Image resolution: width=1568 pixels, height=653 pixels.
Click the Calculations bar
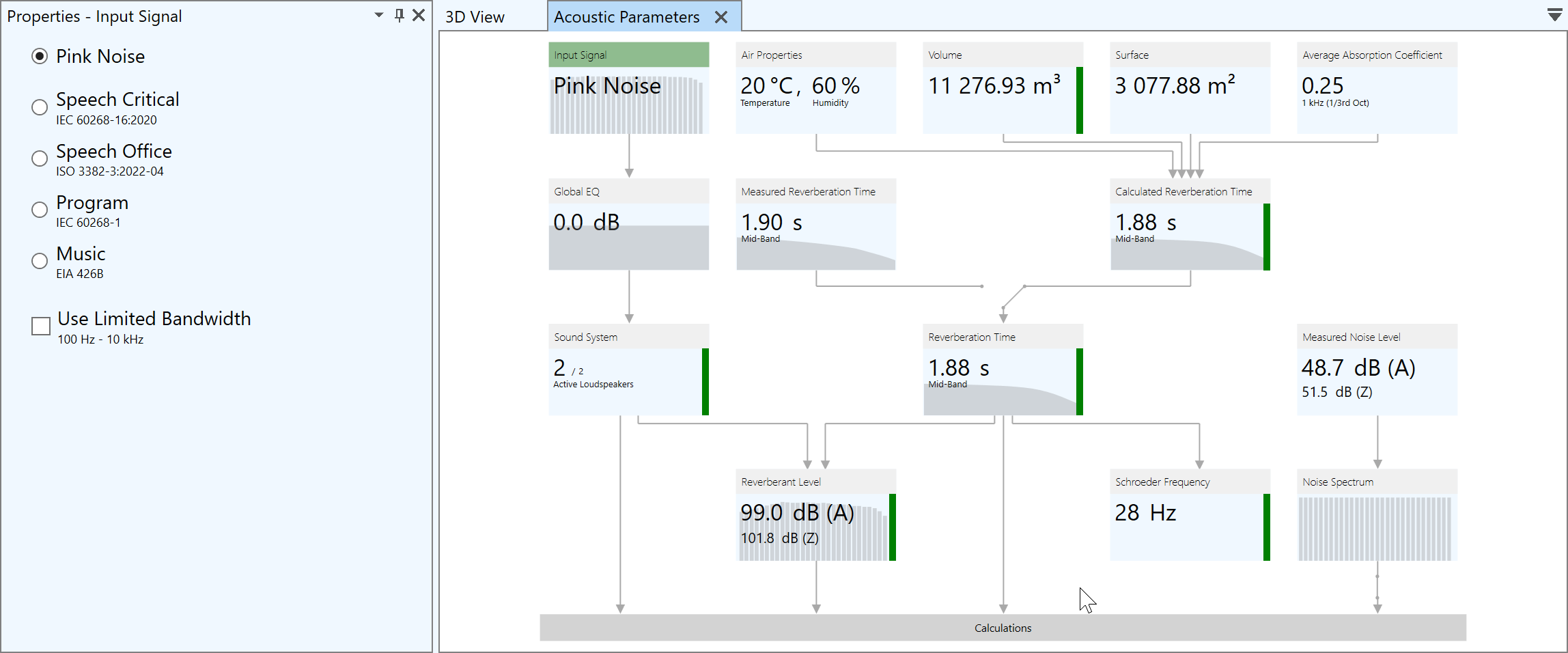[1003, 628]
